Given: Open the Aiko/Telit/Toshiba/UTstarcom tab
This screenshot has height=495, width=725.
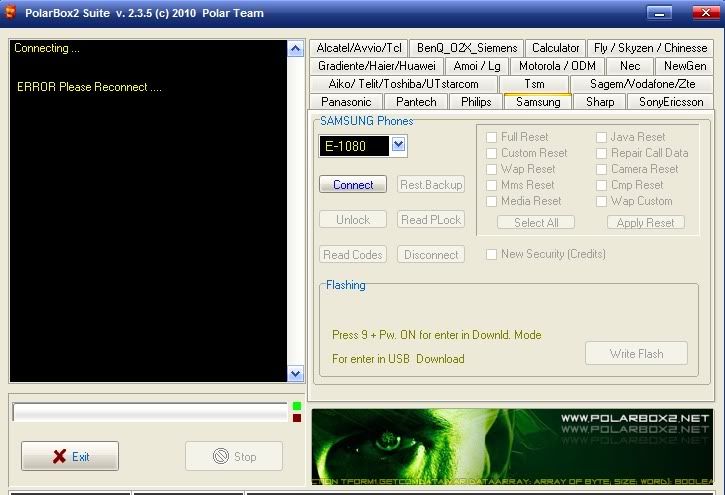Looking at the screenshot, I should coord(403,84).
